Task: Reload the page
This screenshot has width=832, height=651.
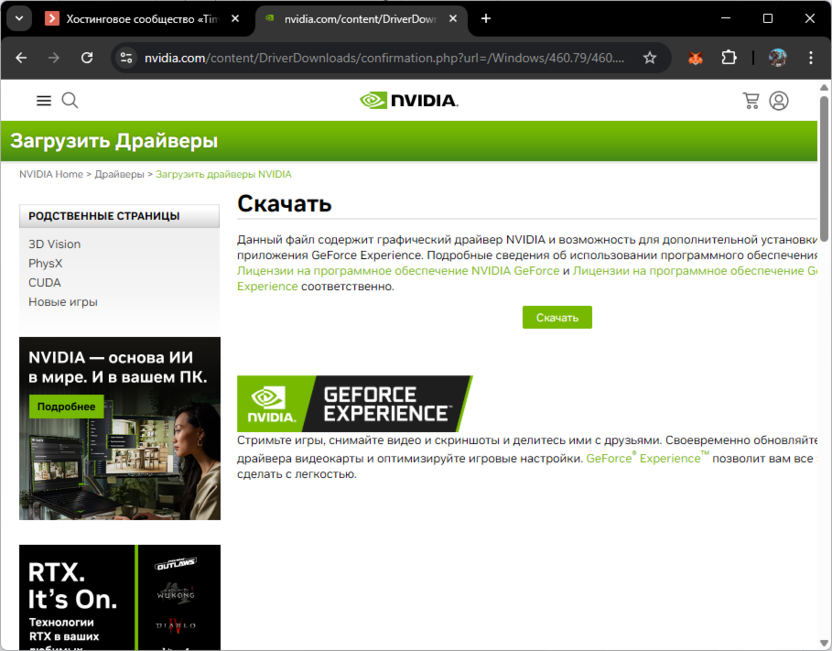Action: click(87, 57)
